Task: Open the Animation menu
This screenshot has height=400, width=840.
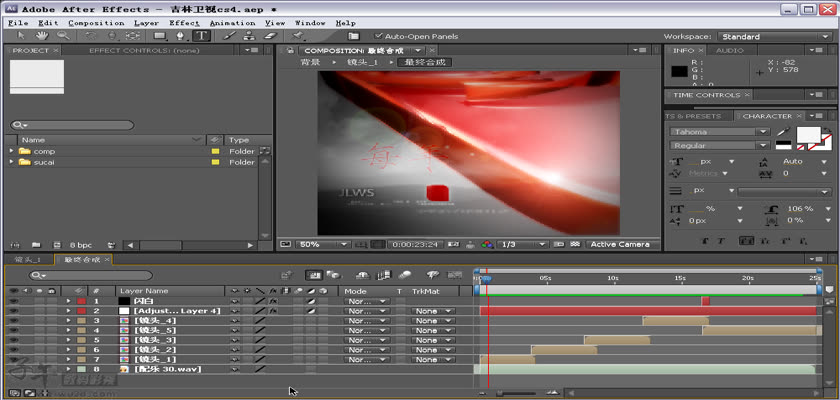Action: coord(232,23)
